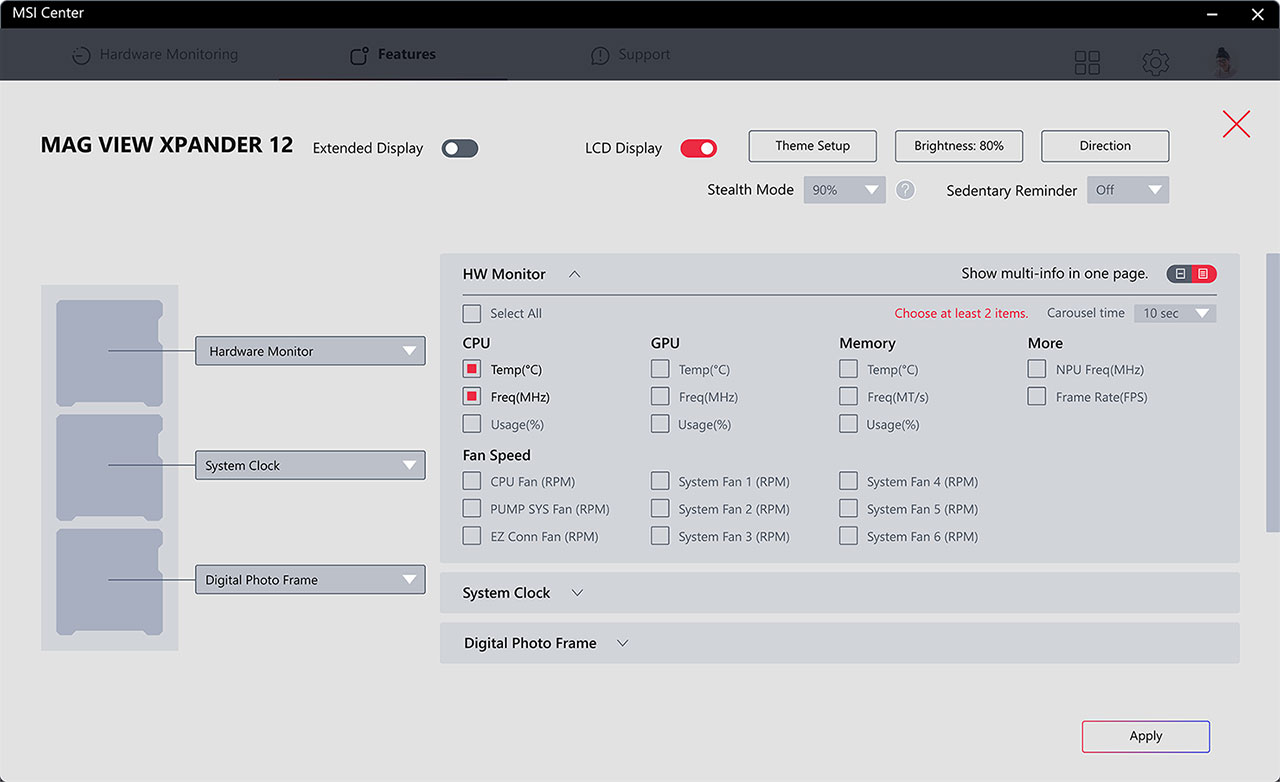Select multi-info page layout icon
This screenshot has width=1280, height=782.
(x=1203, y=274)
